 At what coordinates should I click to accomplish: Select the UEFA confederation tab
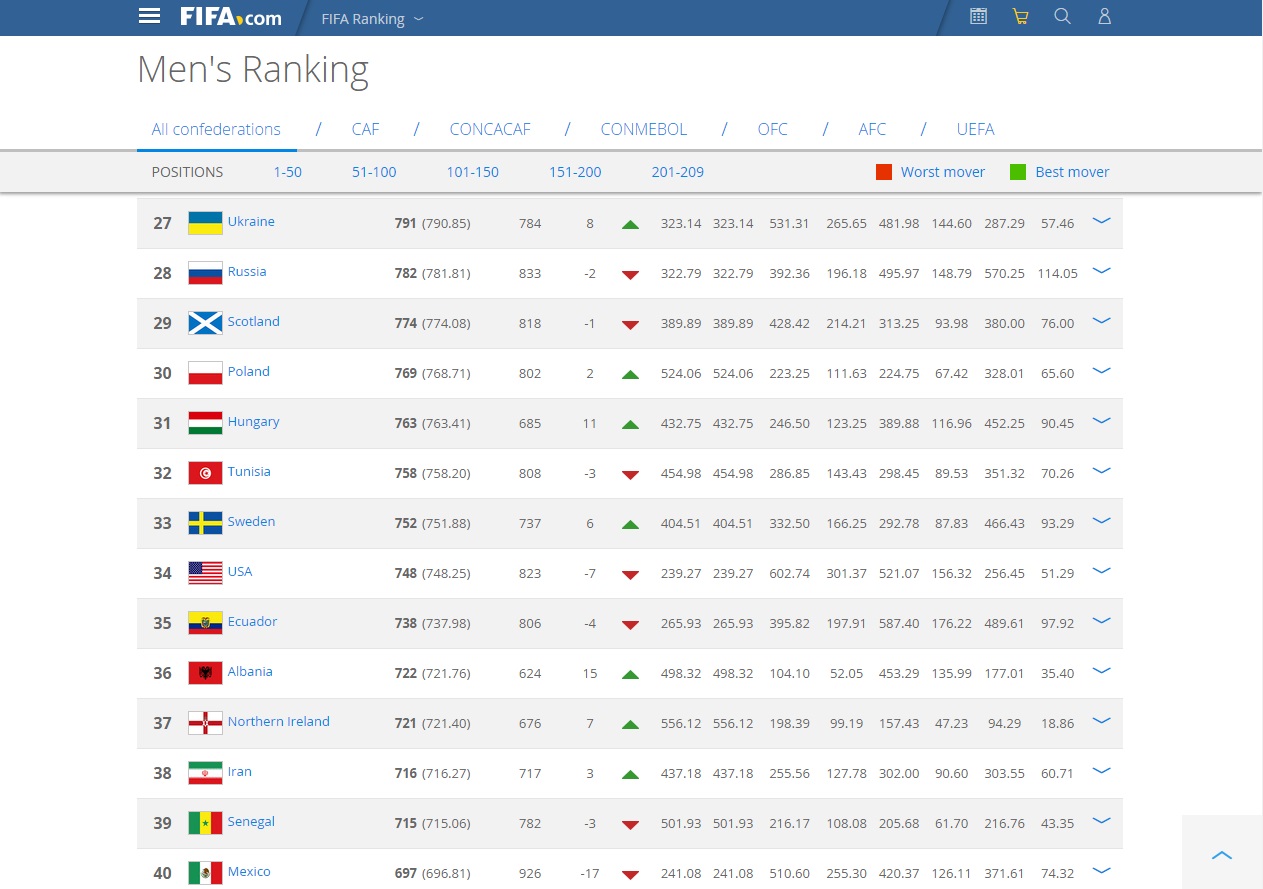click(975, 129)
